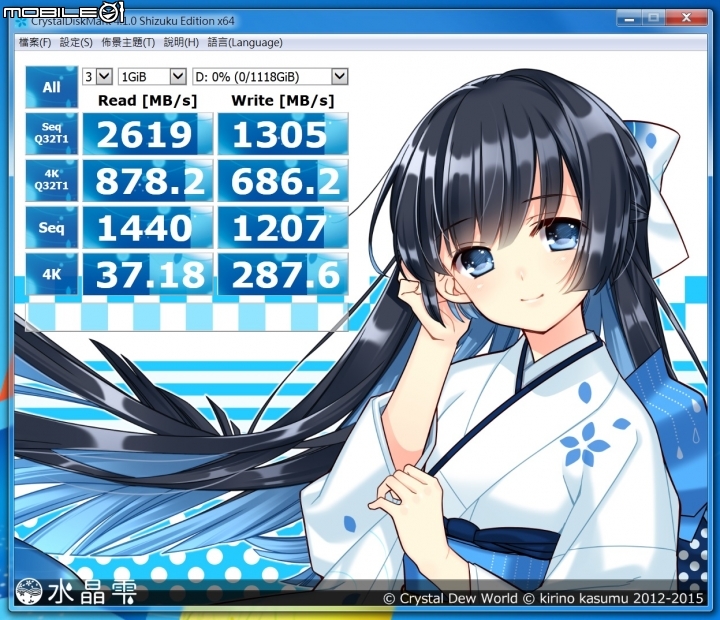The height and width of the screenshot is (620, 720).
Task: Click the 4K read result 37.18
Action: coord(147,274)
